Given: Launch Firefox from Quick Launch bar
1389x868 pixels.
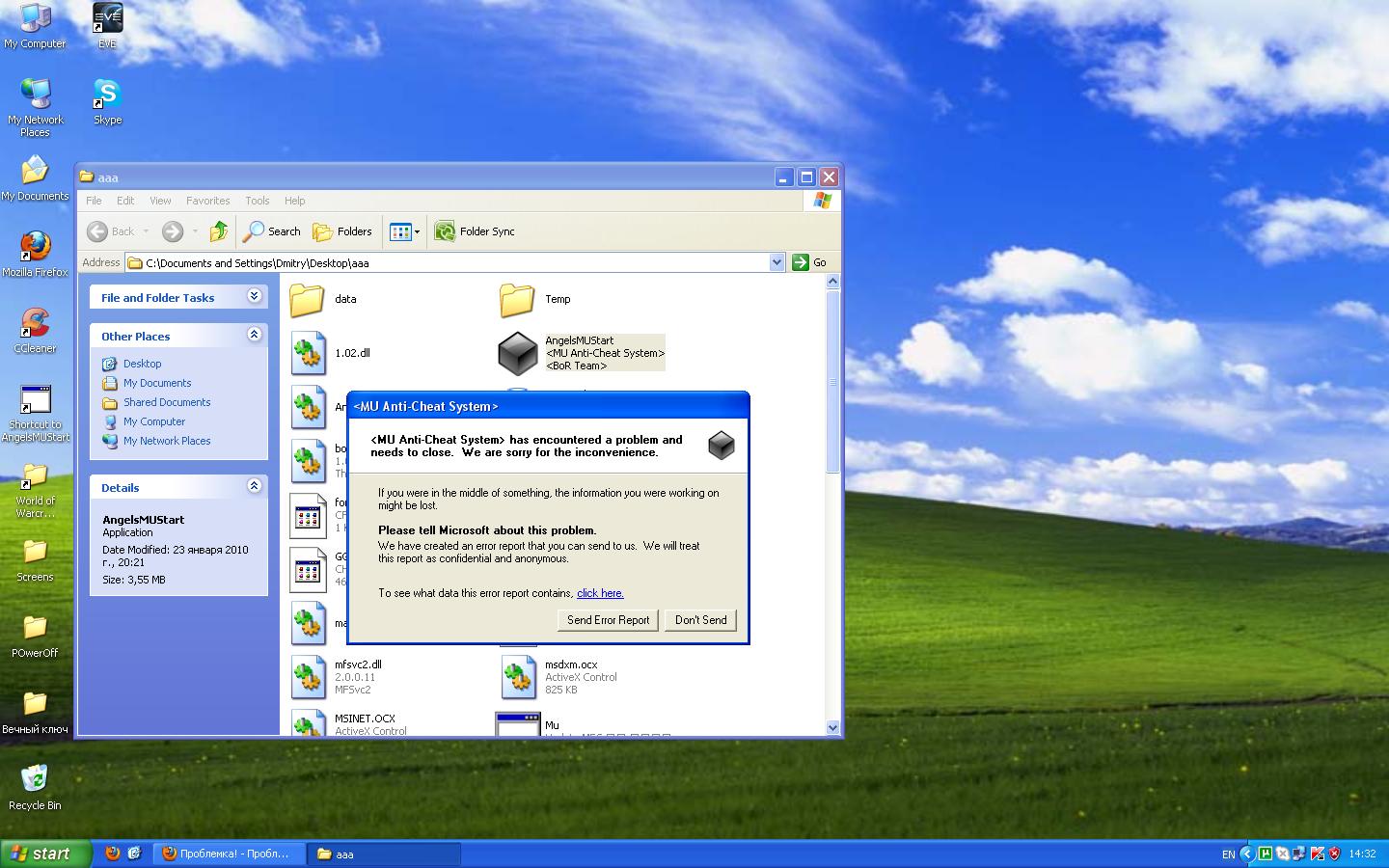Looking at the screenshot, I should point(113,854).
